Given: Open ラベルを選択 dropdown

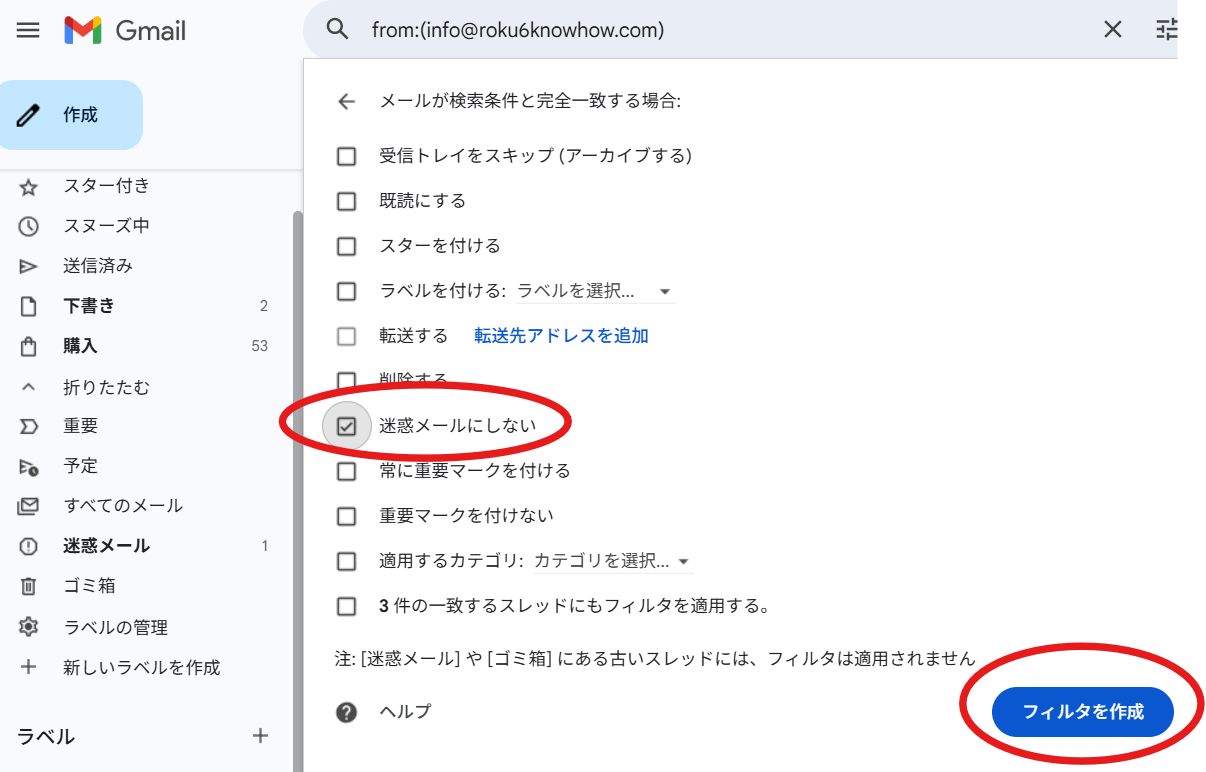Looking at the screenshot, I should pos(594,291).
